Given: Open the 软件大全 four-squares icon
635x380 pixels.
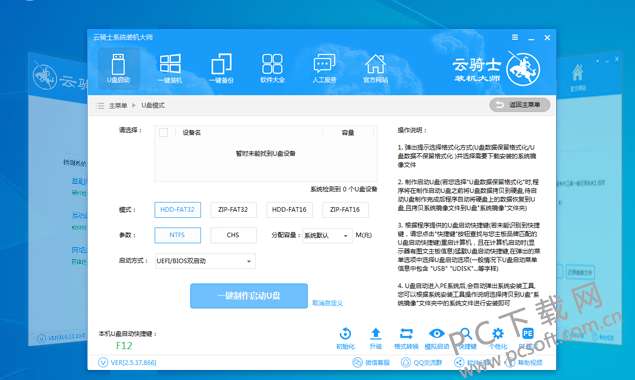Looking at the screenshot, I should [x=272, y=68].
